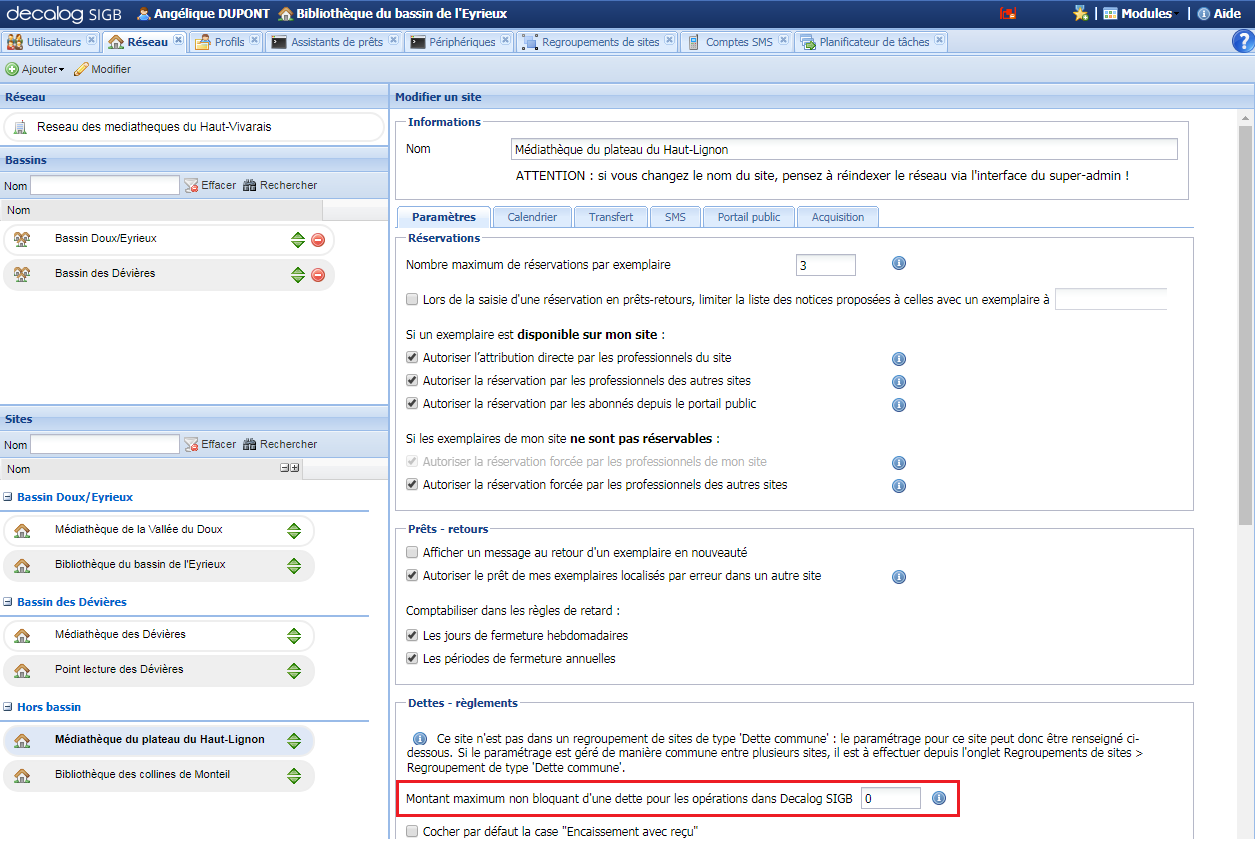1255x843 pixels.
Task: Collapse the Hors bassin group
Action: click(x=8, y=707)
